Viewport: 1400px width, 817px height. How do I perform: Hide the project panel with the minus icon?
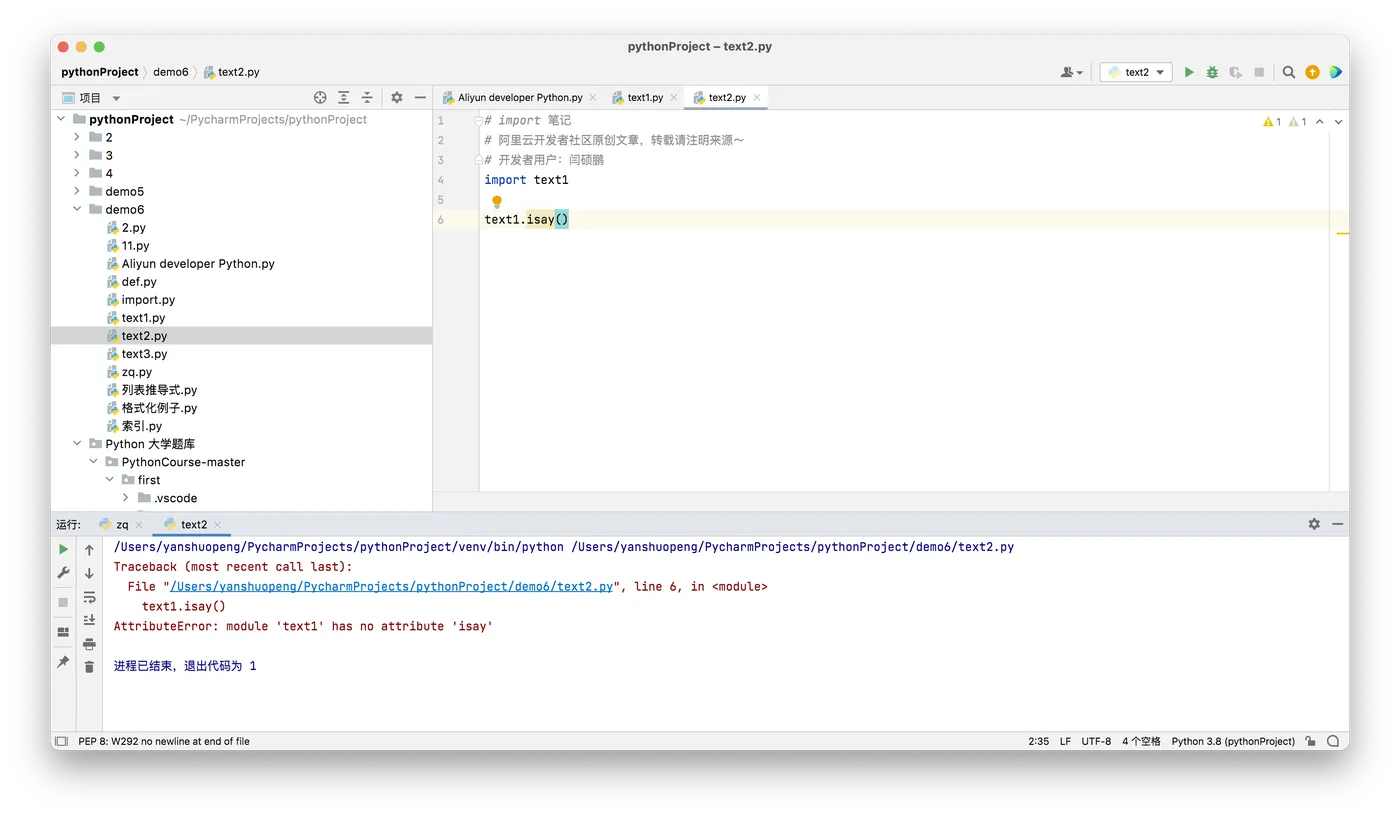420,98
